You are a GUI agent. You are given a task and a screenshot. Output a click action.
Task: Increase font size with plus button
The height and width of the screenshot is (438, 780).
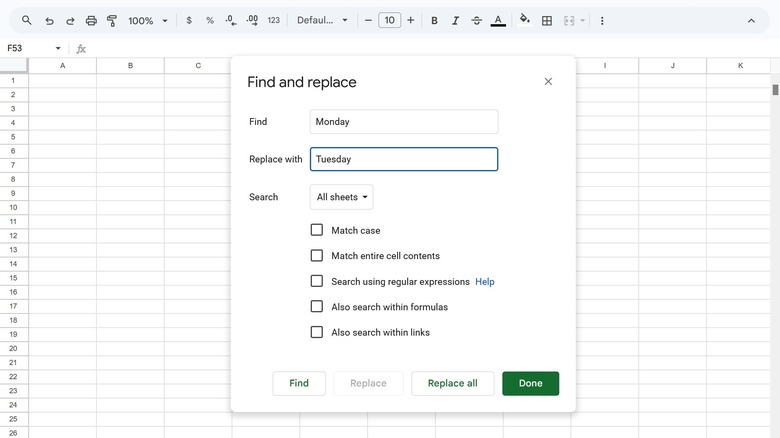pos(410,20)
